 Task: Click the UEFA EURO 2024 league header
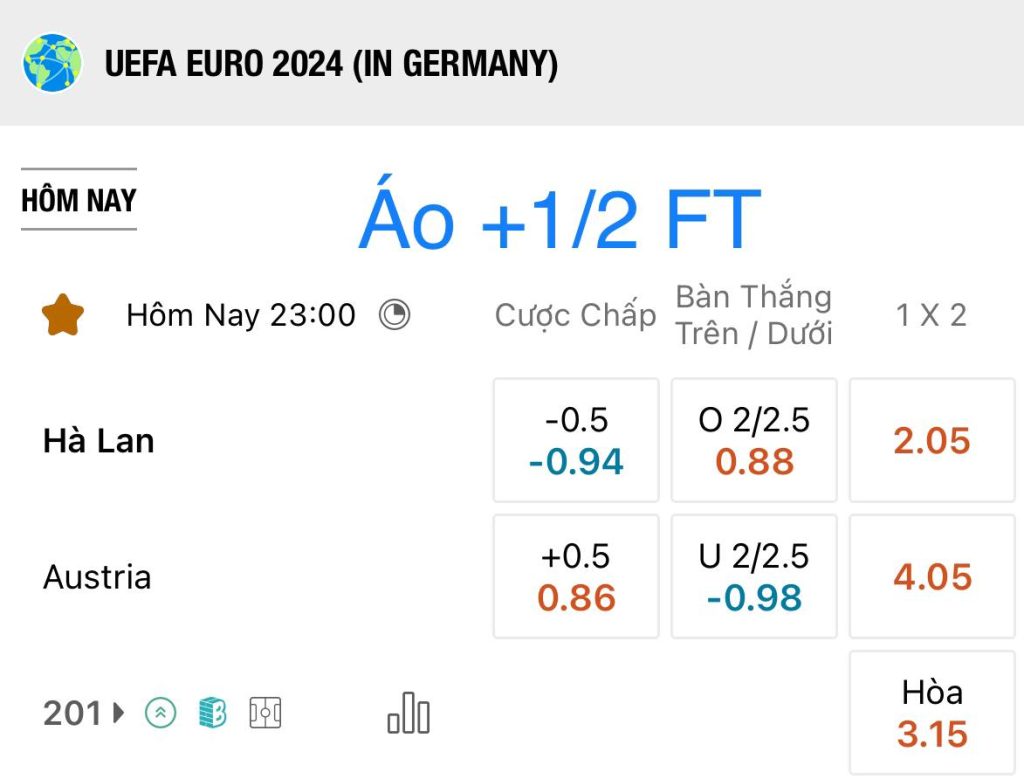pos(331,64)
